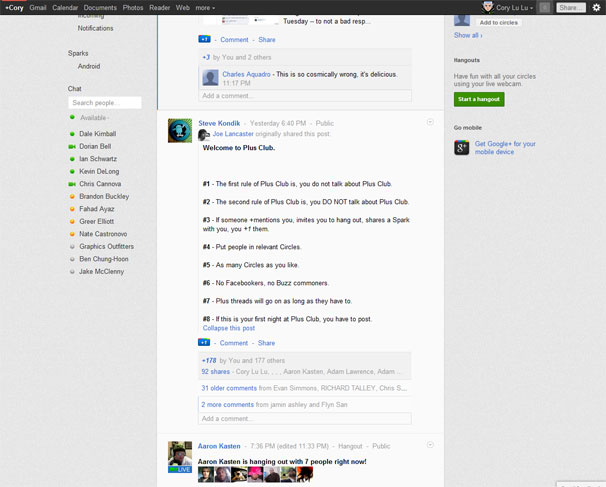Click Share link under Plus Club post
The image size is (606, 487).
[266, 343]
